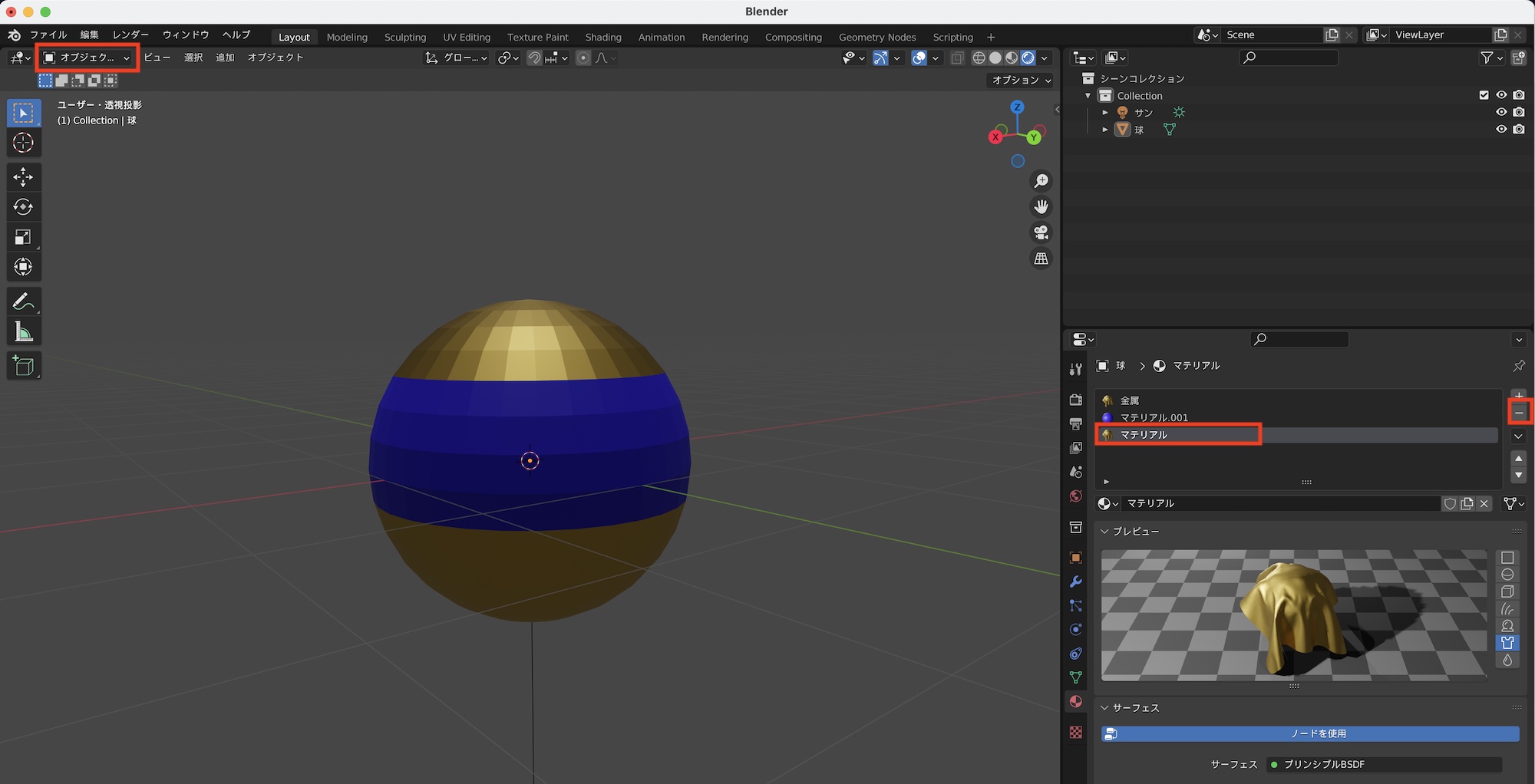Select the Move tool in the left toolbar

click(23, 176)
